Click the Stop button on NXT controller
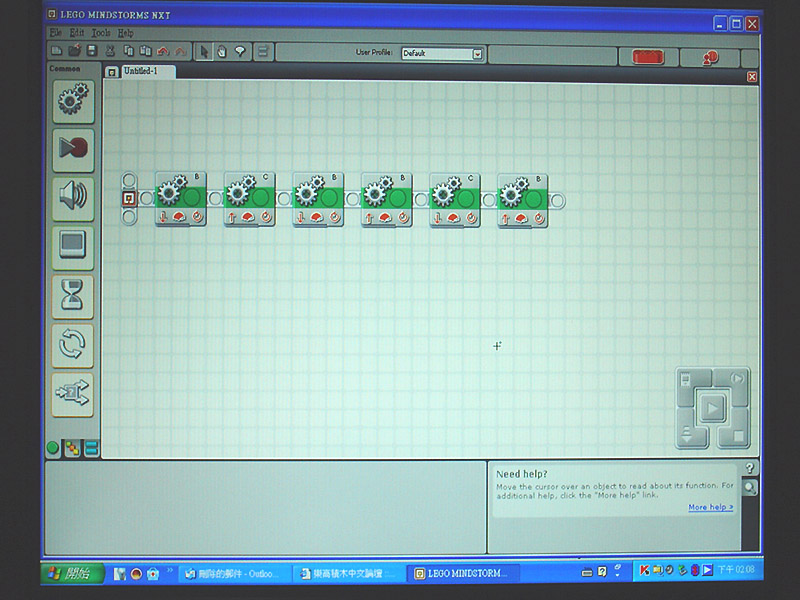This screenshot has height=600, width=800. (737, 436)
